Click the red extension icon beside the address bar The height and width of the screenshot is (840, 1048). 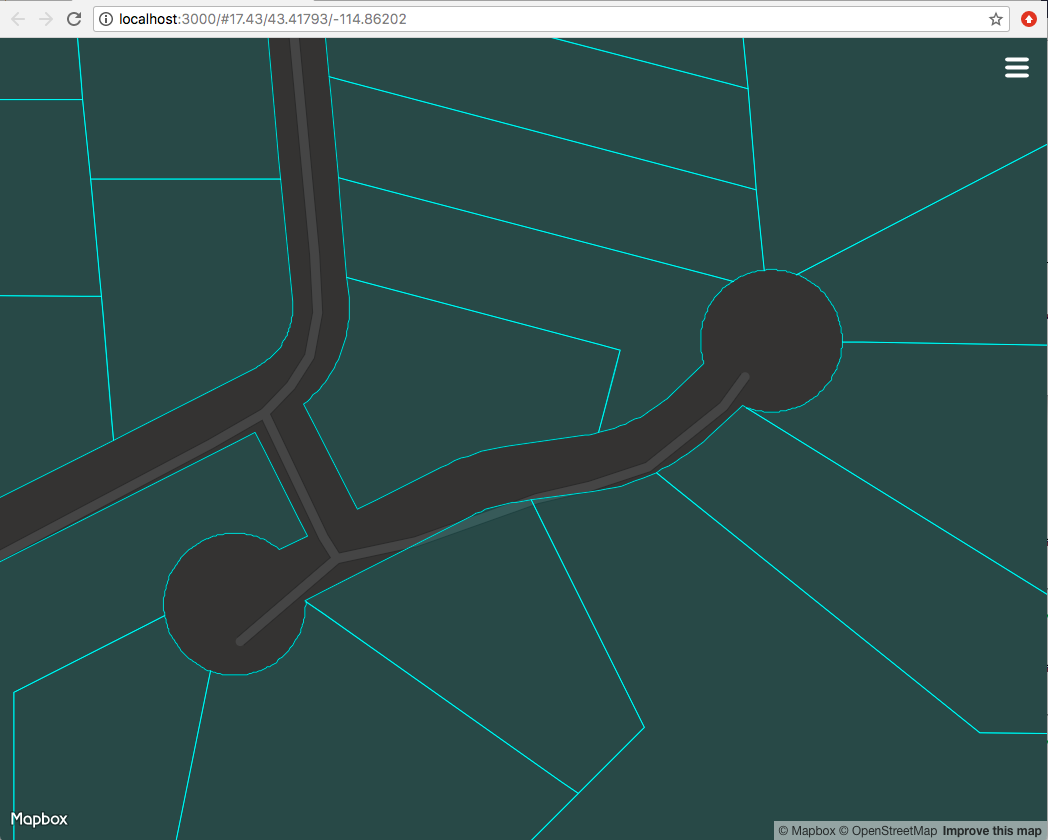pyautogui.click(x=1028, y=18)
